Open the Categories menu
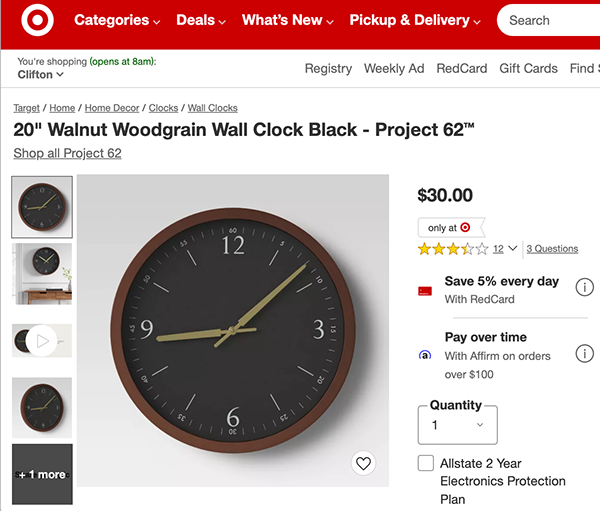Viewport: 600px width, 511px height. tap(117, 20)
